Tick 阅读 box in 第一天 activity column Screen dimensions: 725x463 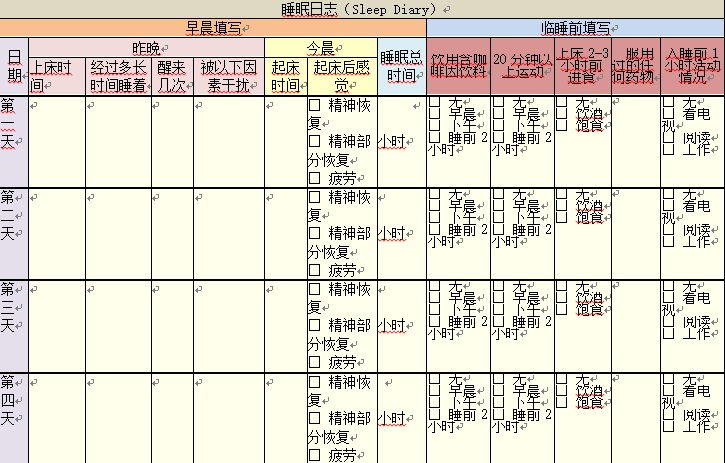[669, 138]
